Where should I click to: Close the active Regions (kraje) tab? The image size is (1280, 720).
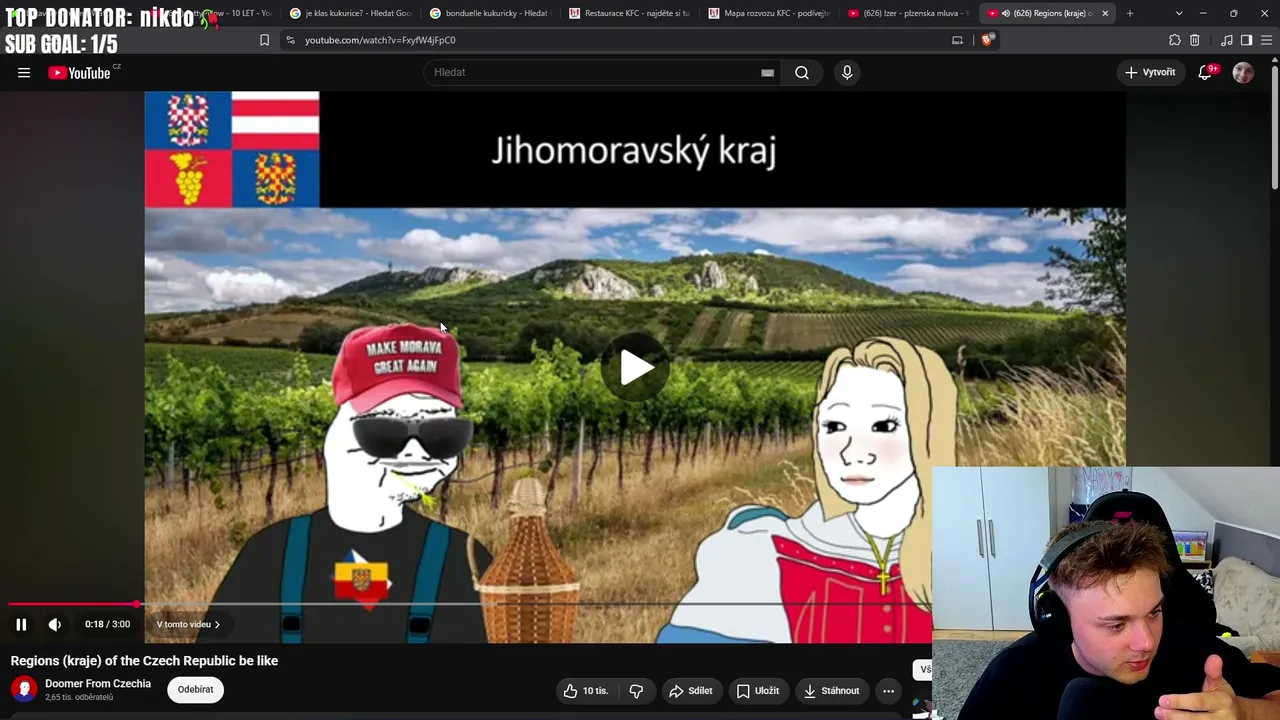coord(1105,13)
